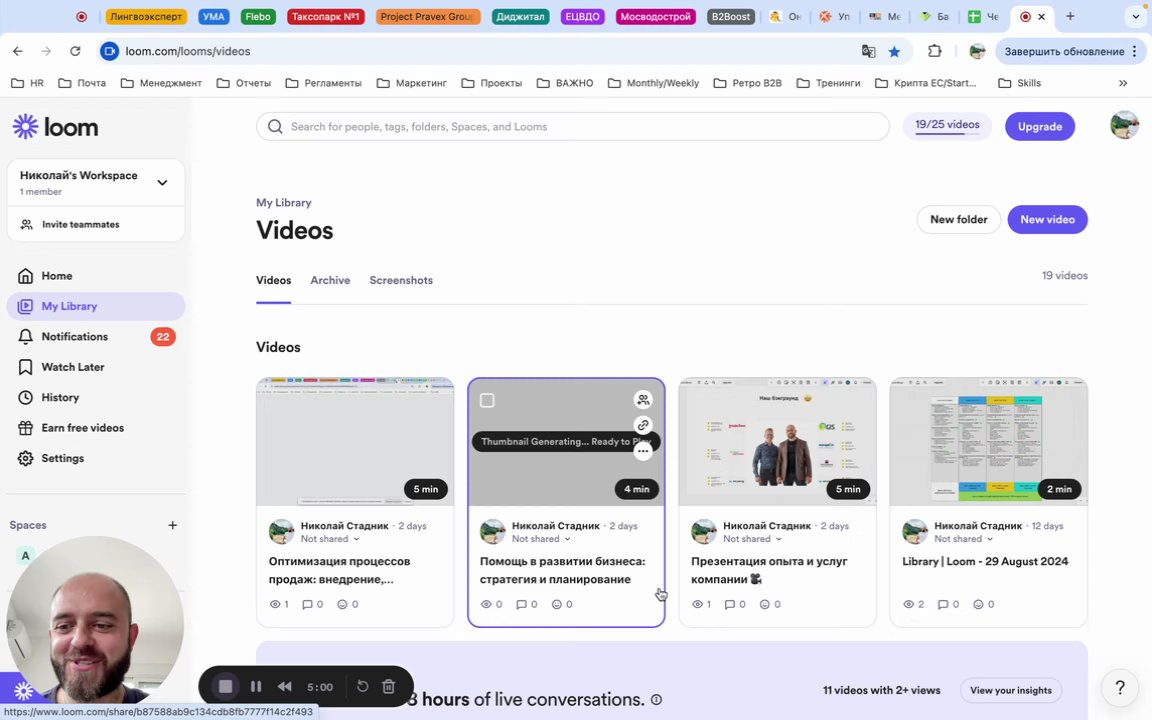Open the three-dots menu on hovered video

point(643,451)
